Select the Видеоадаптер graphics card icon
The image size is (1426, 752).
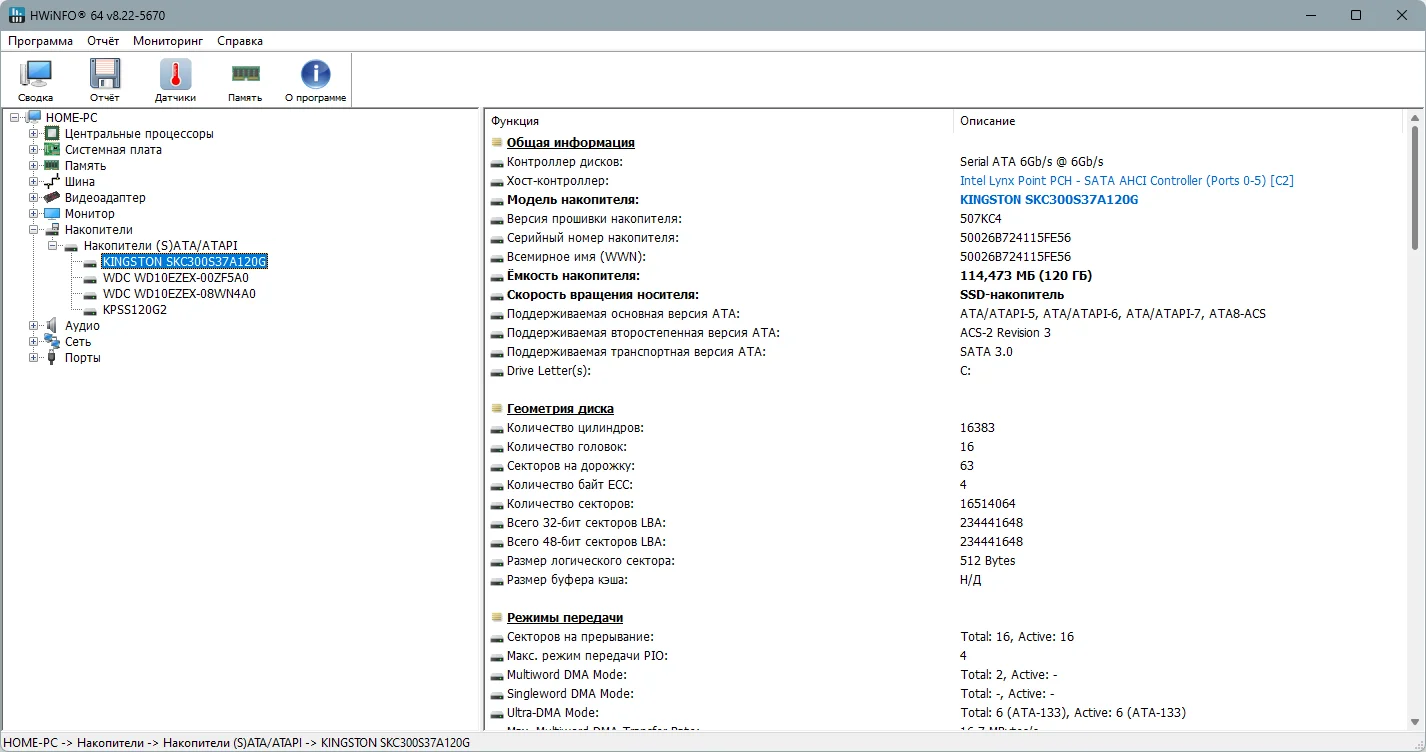[52, 198]
